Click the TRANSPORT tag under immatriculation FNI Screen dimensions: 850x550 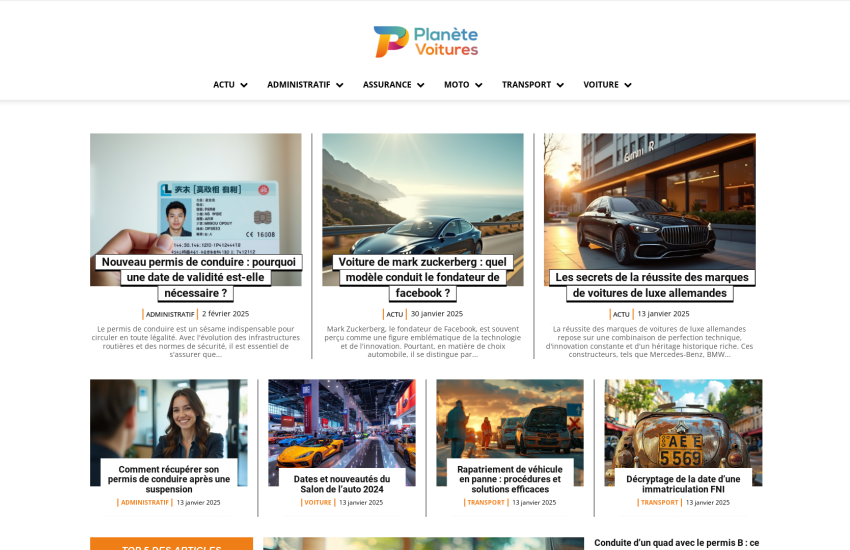659,502
